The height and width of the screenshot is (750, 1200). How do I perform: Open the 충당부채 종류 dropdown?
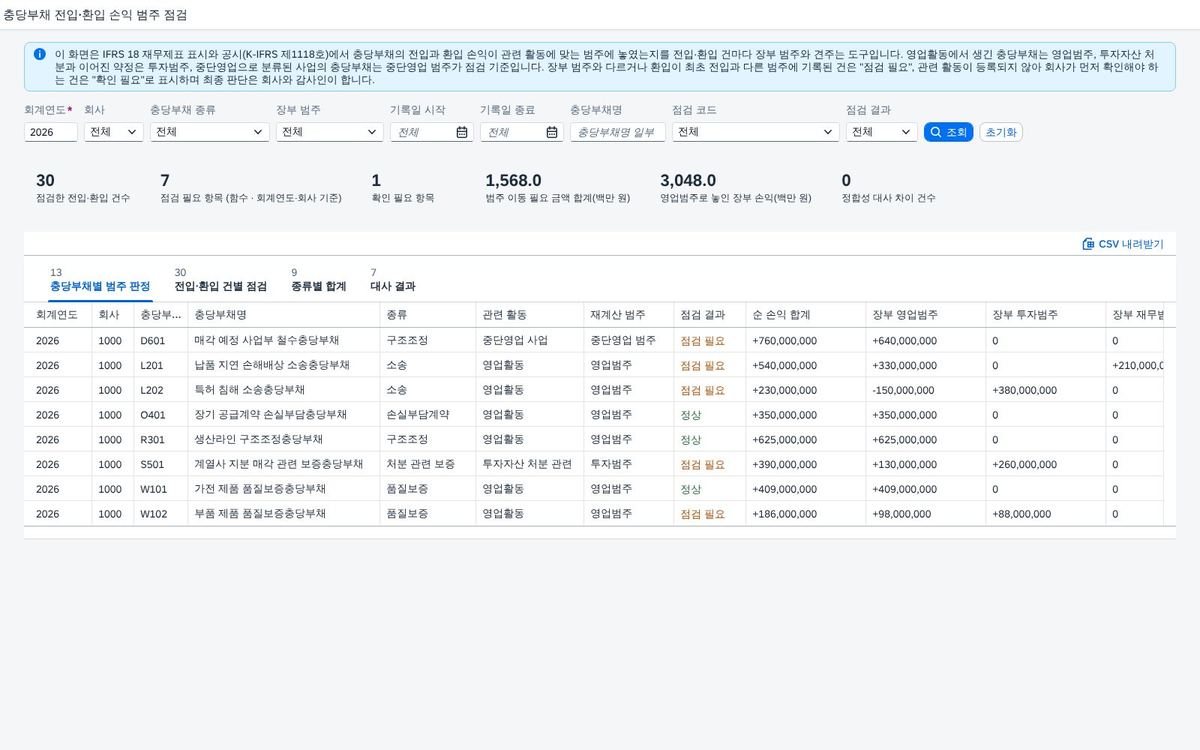pyautogui.click(x=209, y=132)
